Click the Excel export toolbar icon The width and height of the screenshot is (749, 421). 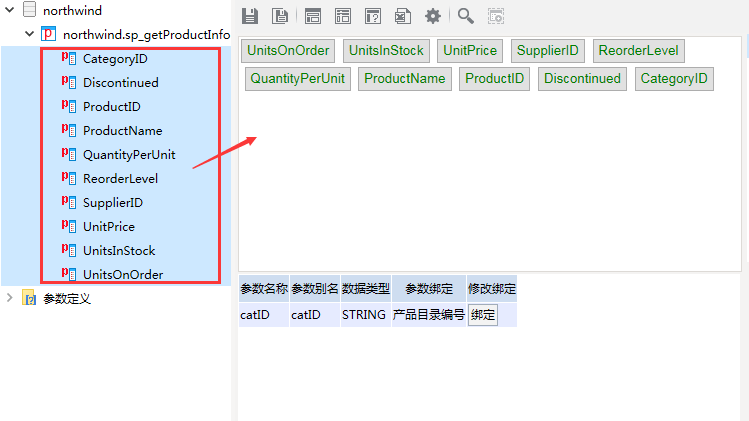(403, 16)
